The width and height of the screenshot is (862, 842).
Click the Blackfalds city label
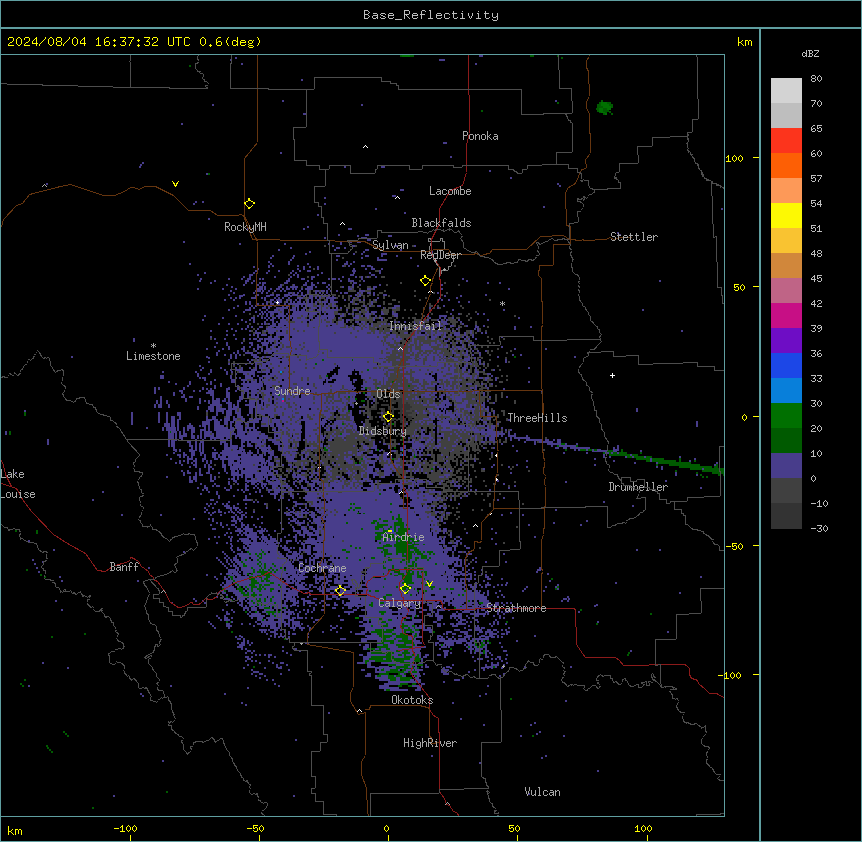tap(441, 223)
